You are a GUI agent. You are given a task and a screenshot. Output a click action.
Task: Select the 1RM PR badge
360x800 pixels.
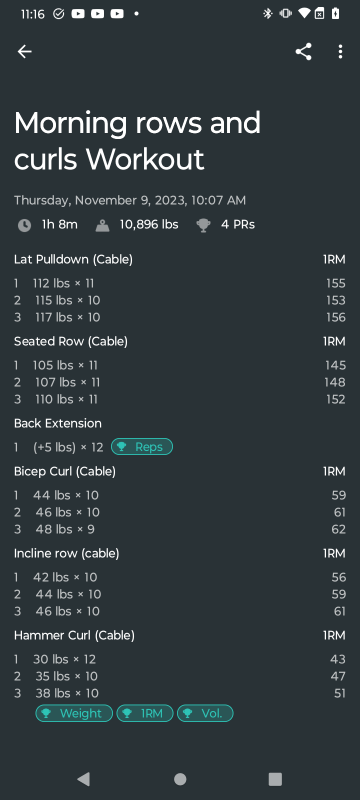click(145, 713)
